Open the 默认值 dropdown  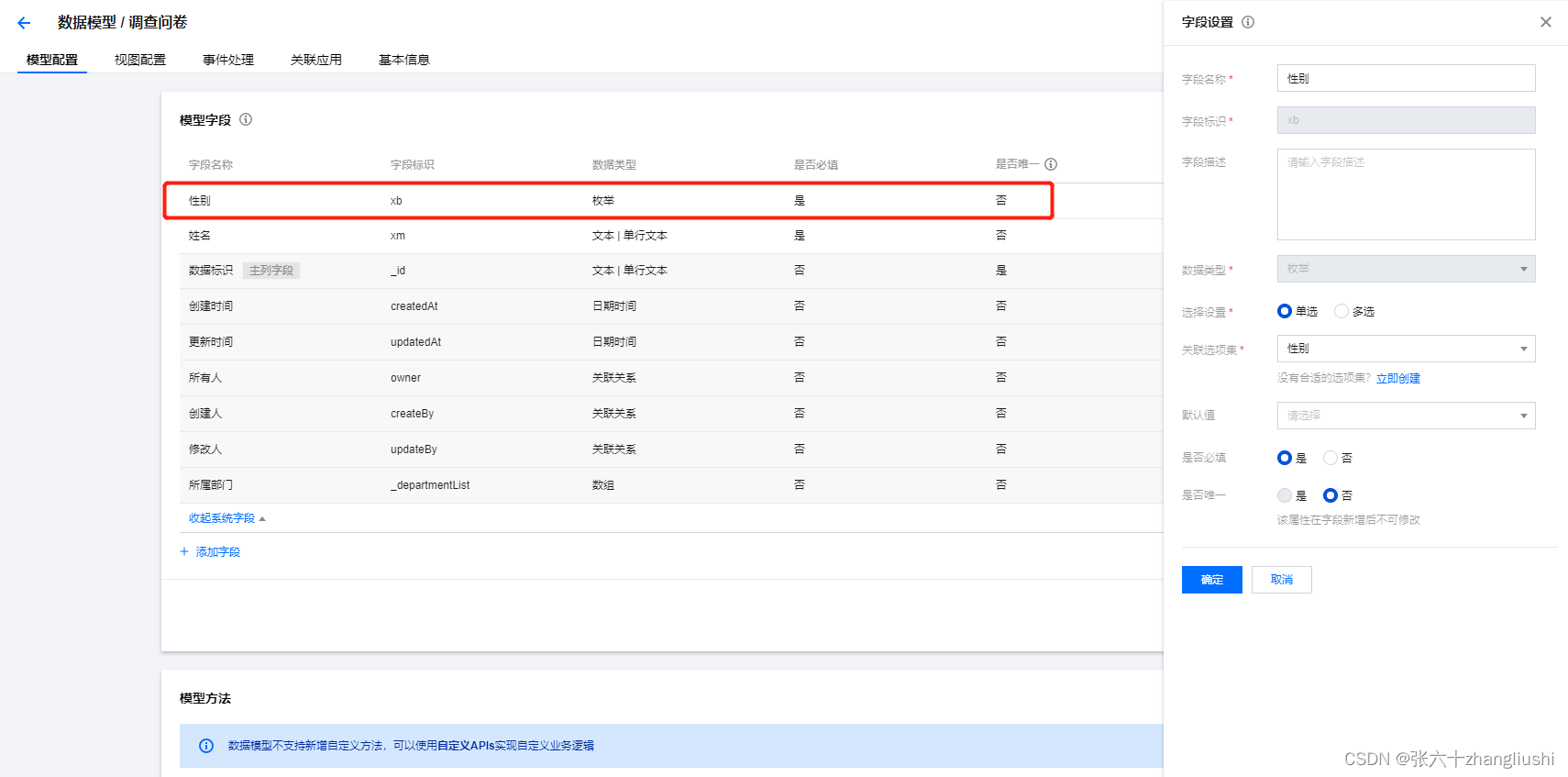tap(1406, 416)
